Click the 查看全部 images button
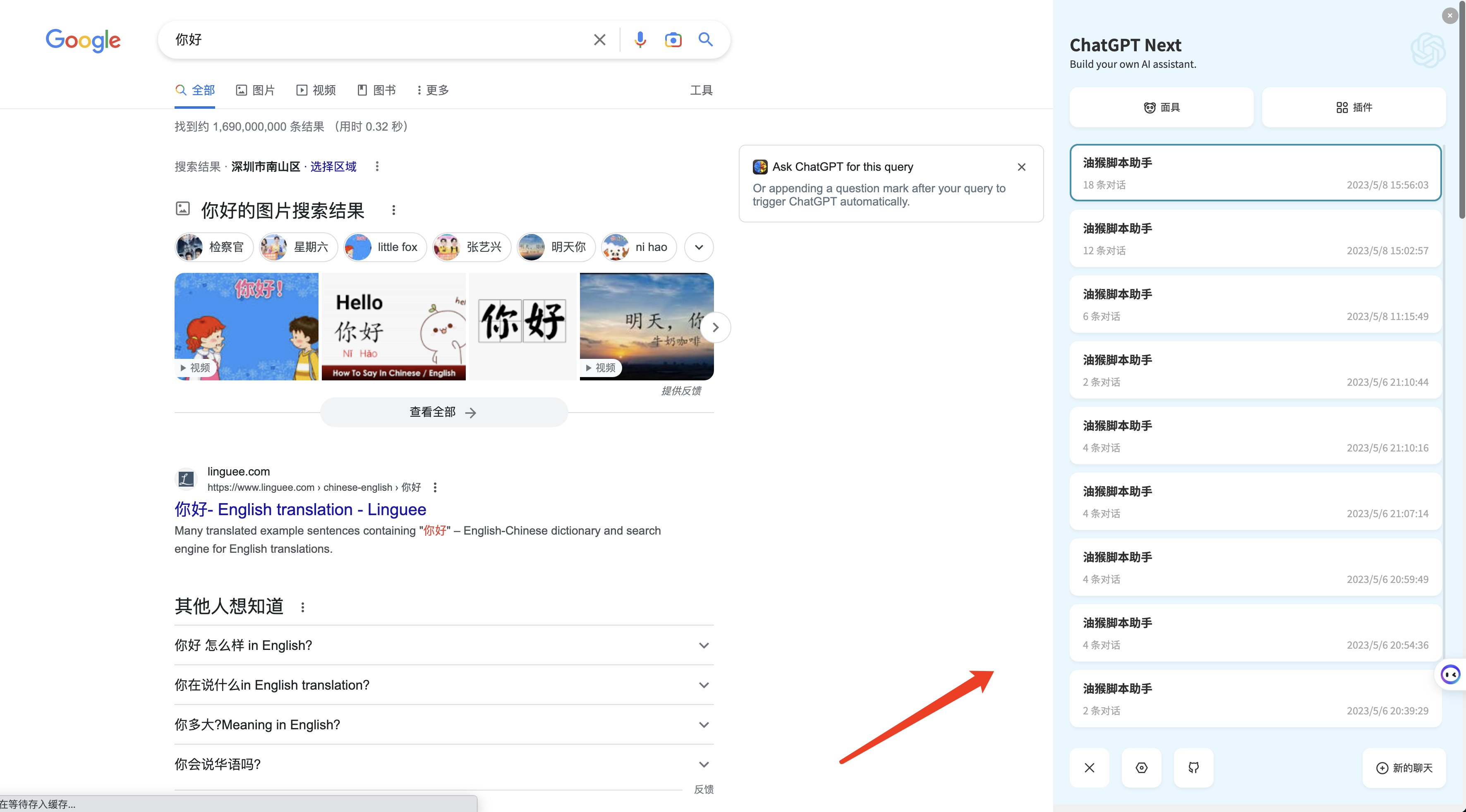This screenshot has width=1466, height=812. tap(443, 412)
